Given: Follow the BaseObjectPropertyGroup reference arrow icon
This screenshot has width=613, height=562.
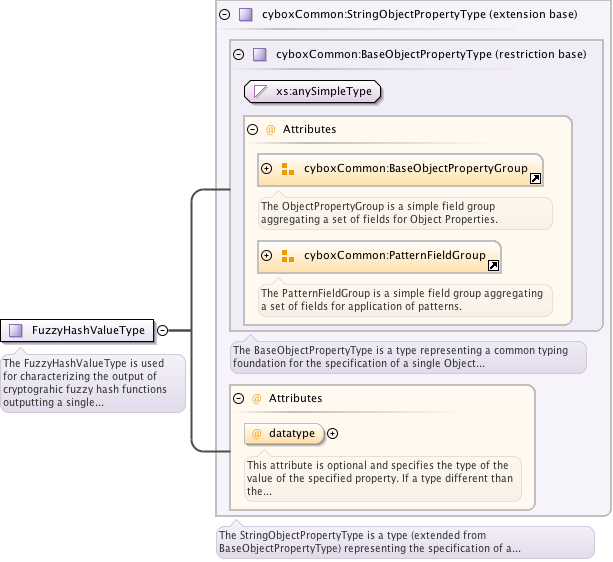Looking at the screenshot, I should [x=535, y=179].
